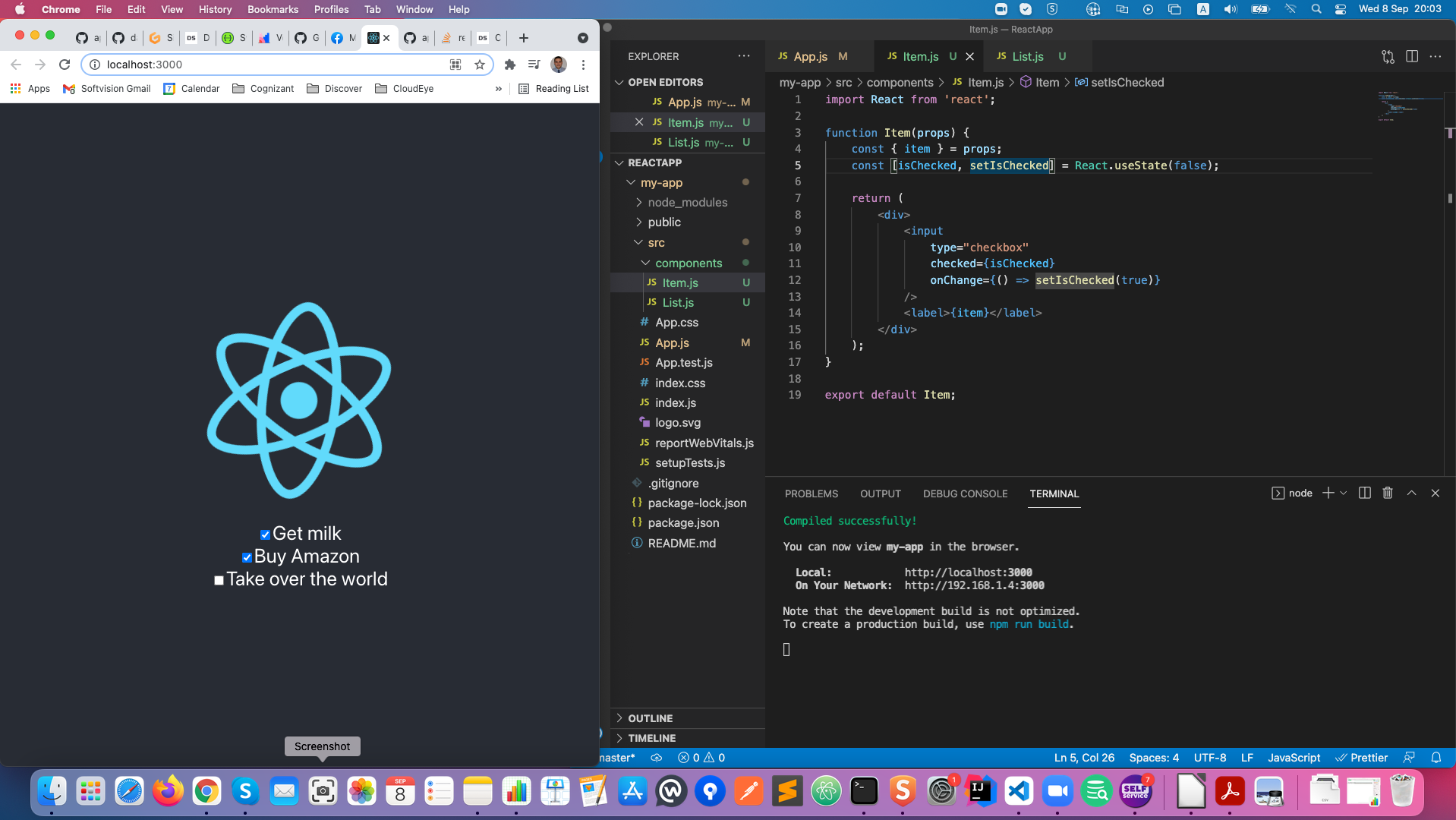Open notifications via the bell icon
Screen dimensions: 1456x820
tap(1436, 757)
